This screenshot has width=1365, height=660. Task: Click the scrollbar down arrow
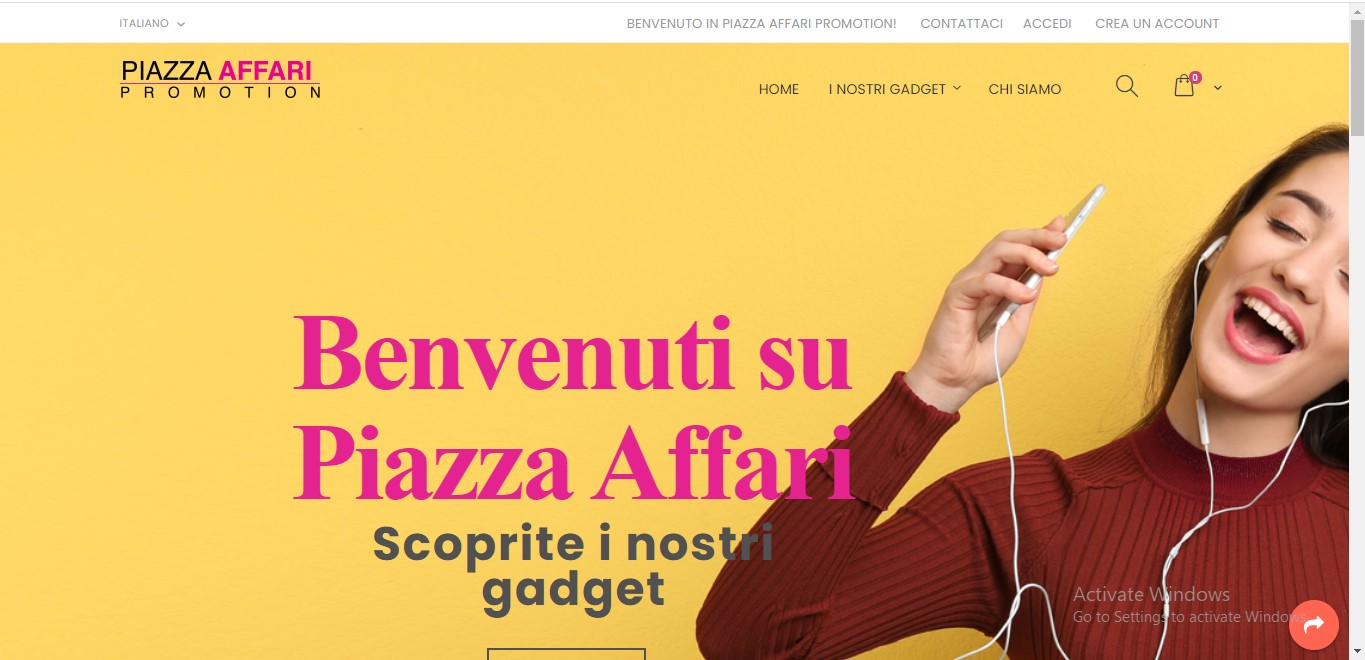tap(1357, 652)
